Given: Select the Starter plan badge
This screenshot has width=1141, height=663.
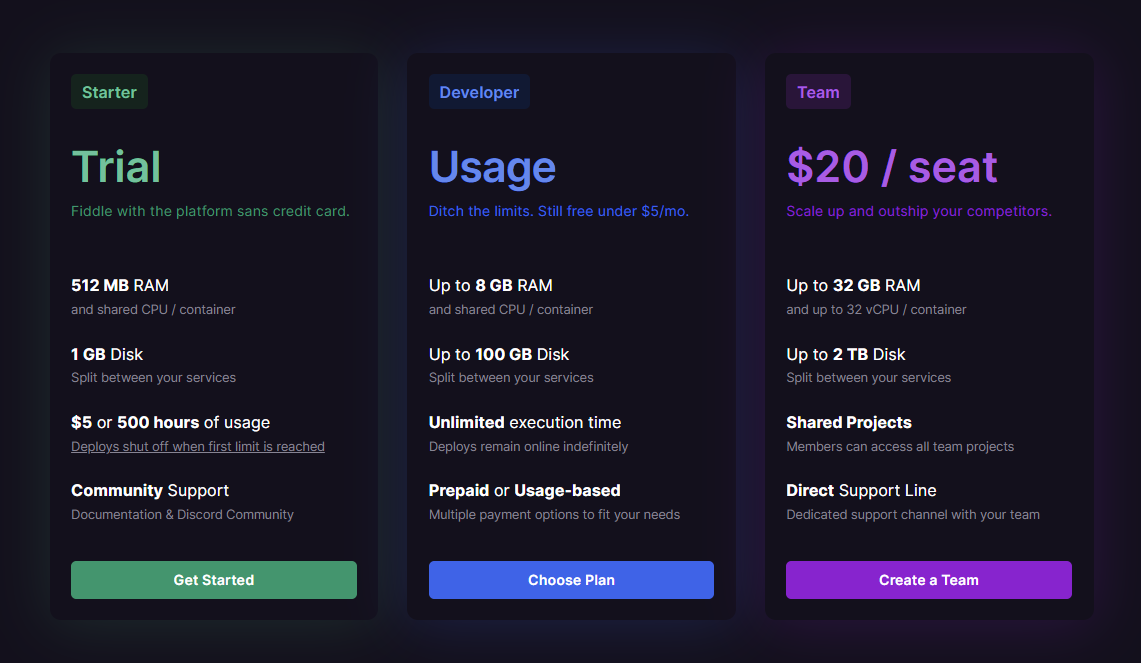Looking at the screenshot, I should tap(109, 92).
